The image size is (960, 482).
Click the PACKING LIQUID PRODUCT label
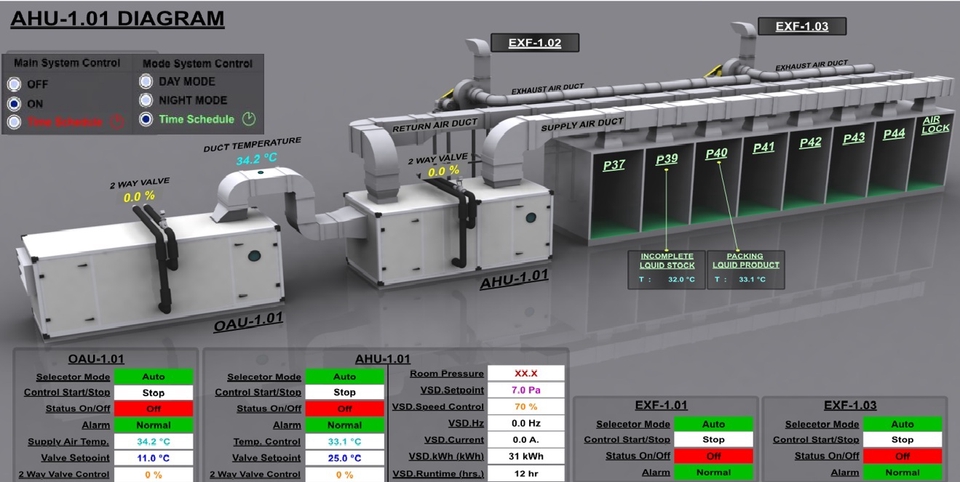point(745,261)
